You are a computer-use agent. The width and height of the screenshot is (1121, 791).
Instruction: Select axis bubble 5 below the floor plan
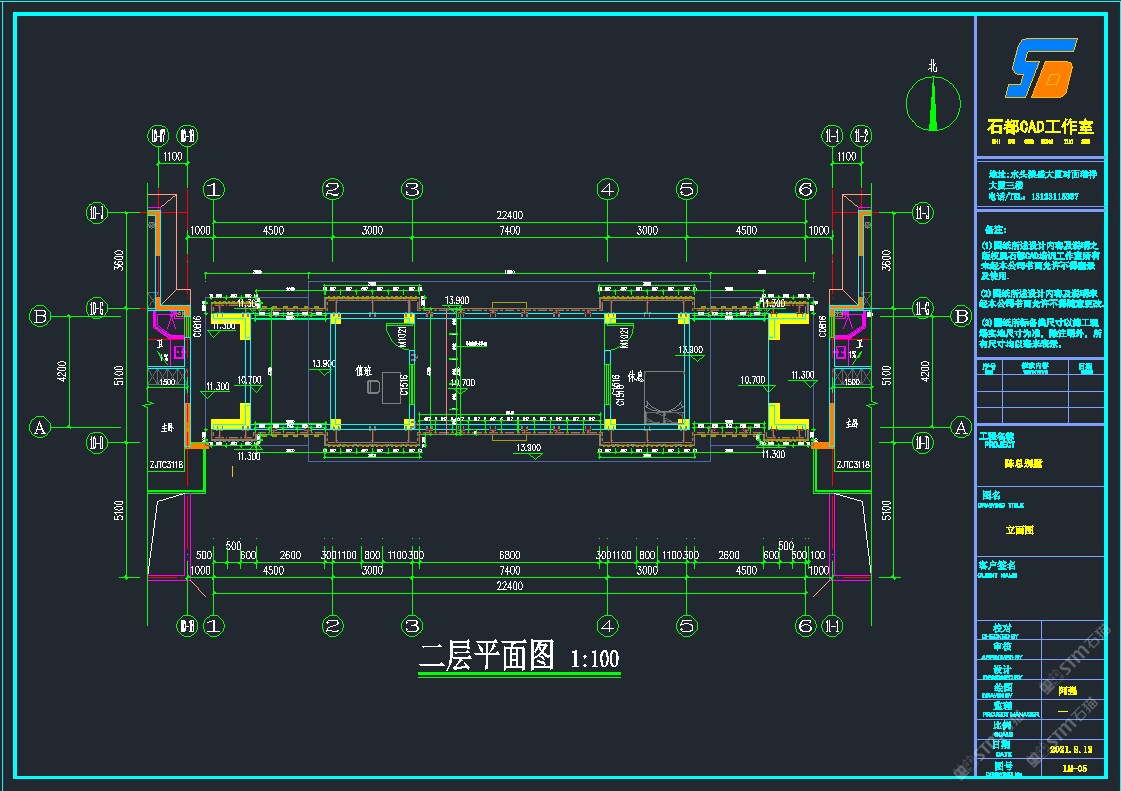[686, 626]
